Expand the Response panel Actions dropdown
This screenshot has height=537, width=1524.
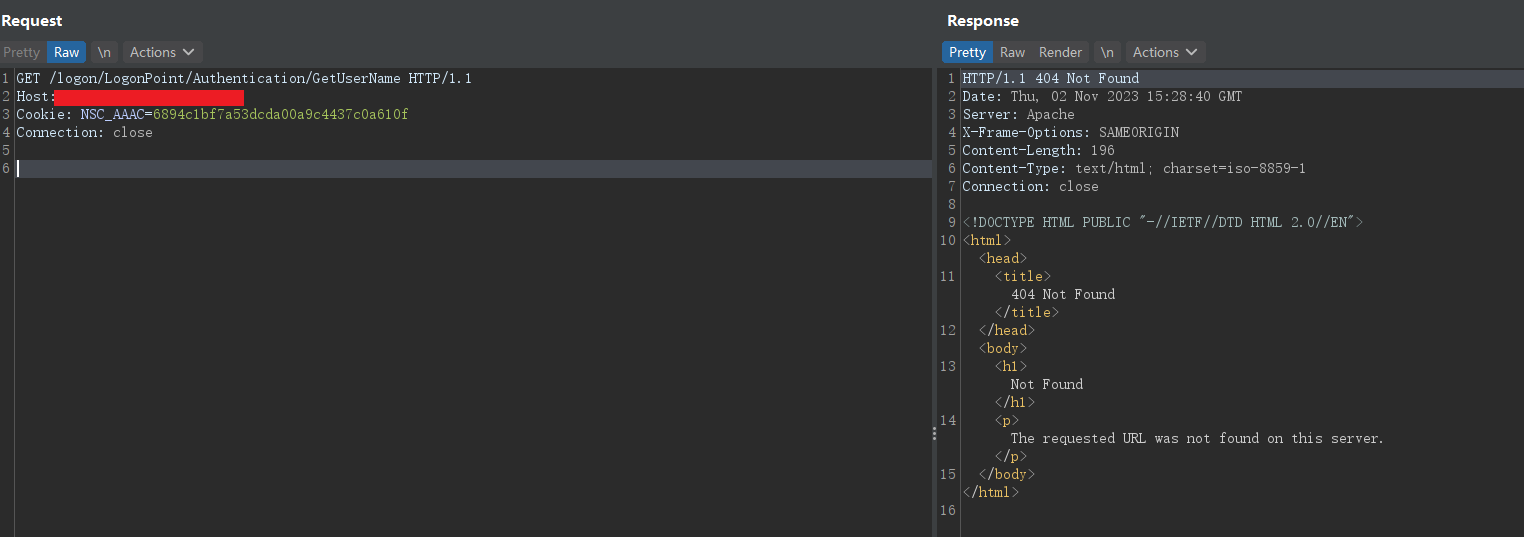click(1165, 52)
